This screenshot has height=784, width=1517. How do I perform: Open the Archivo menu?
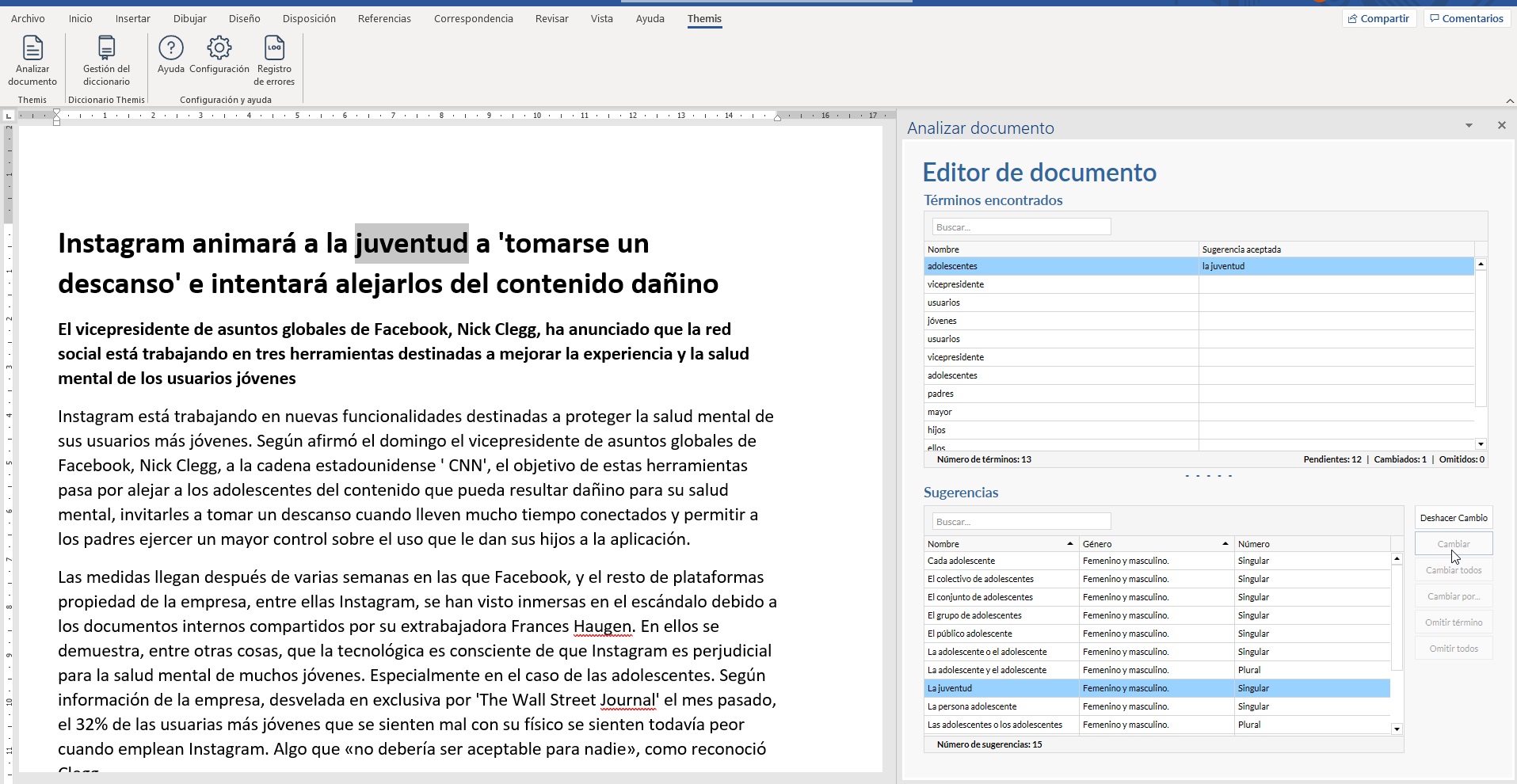(28, 18)
